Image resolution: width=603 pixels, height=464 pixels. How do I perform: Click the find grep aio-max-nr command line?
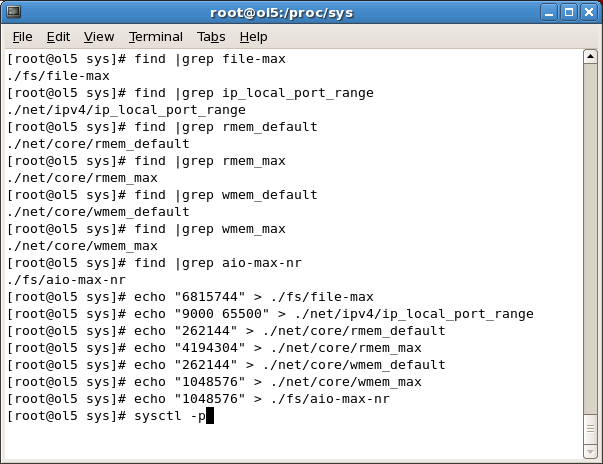click(x=154, y=263)
